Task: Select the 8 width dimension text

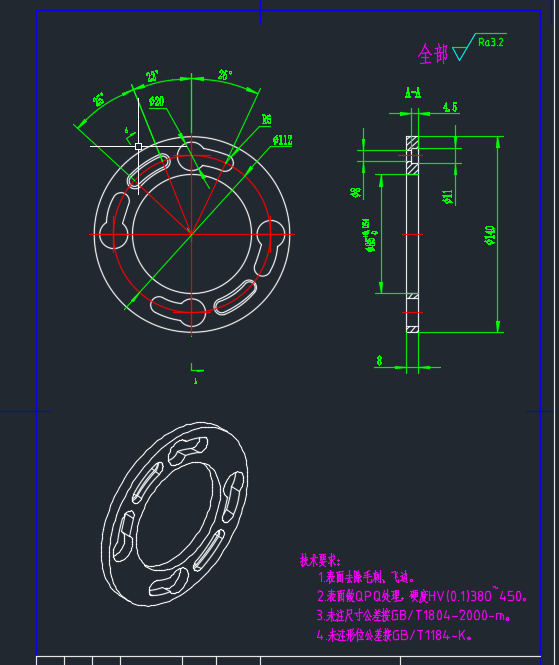Action: pos(380,360)
